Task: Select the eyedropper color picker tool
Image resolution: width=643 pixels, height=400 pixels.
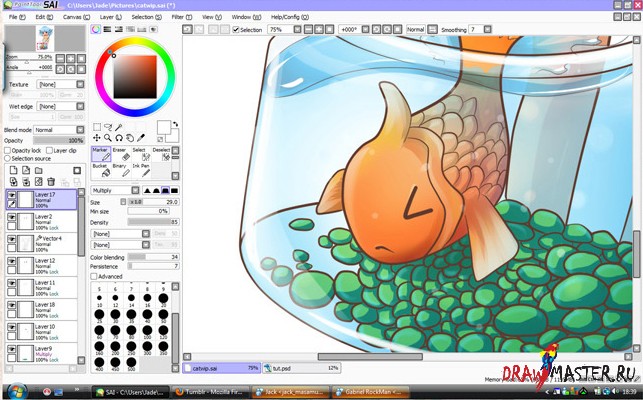Action: [x=141, y=138]
